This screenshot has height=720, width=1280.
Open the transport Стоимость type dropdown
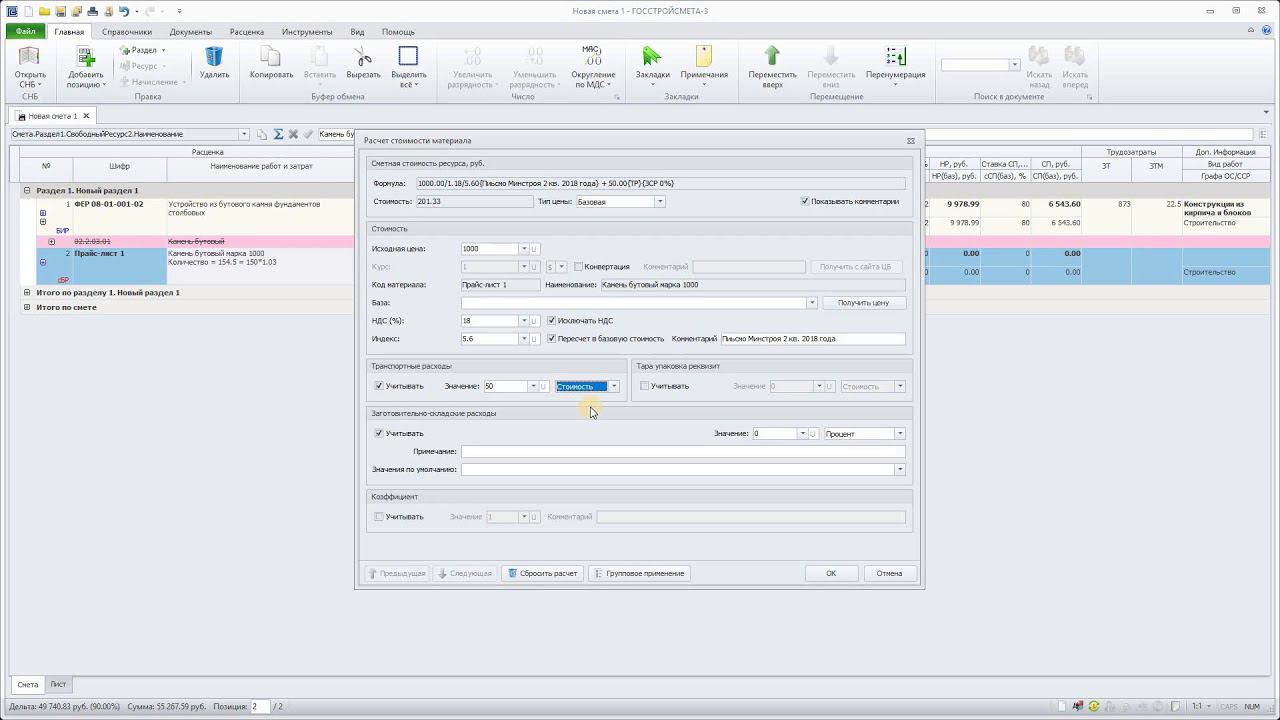pos(614,386)
